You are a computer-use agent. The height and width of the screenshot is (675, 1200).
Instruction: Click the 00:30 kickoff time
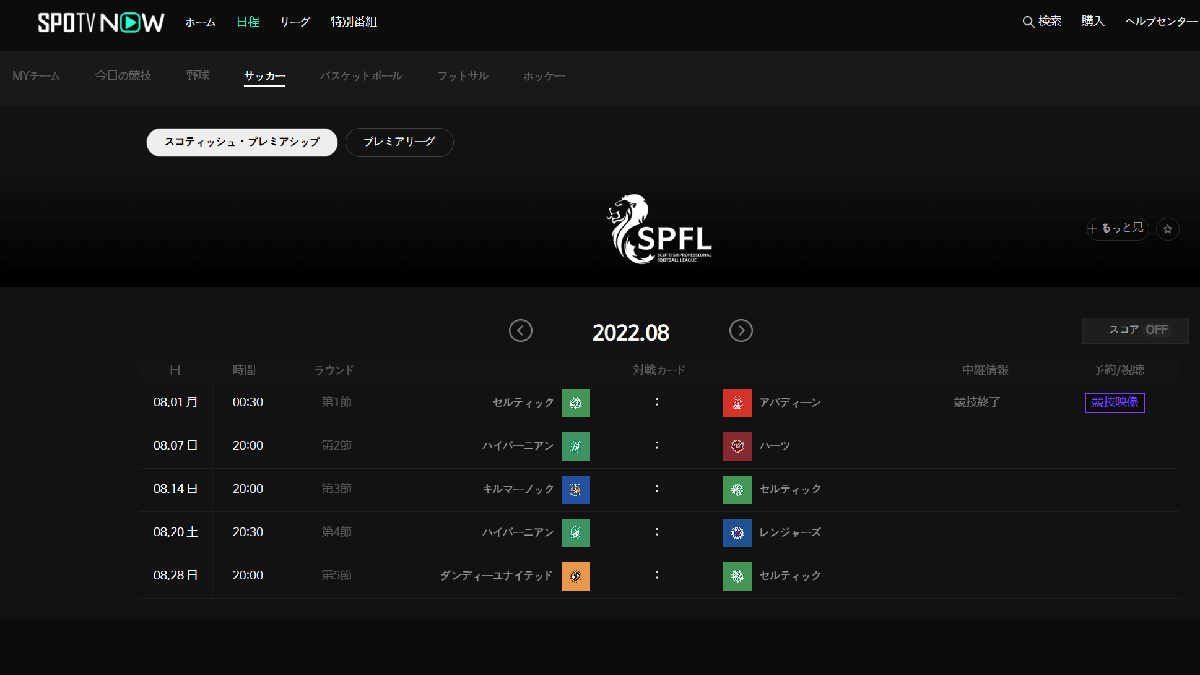[x=248, y=403]
